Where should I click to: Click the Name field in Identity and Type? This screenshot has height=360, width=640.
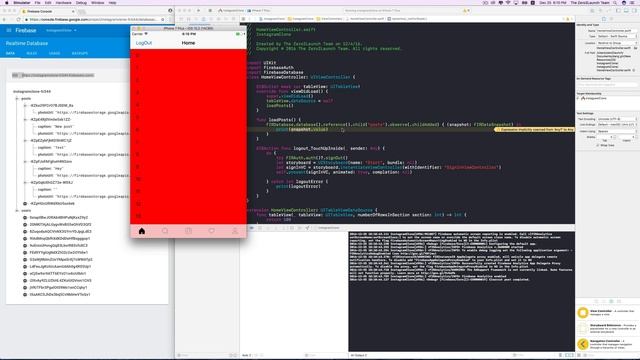coord(617,31)
